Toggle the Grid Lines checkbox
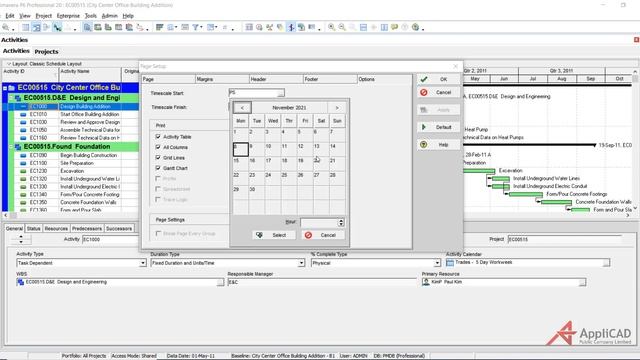640x360 pixels. [158, 158]
